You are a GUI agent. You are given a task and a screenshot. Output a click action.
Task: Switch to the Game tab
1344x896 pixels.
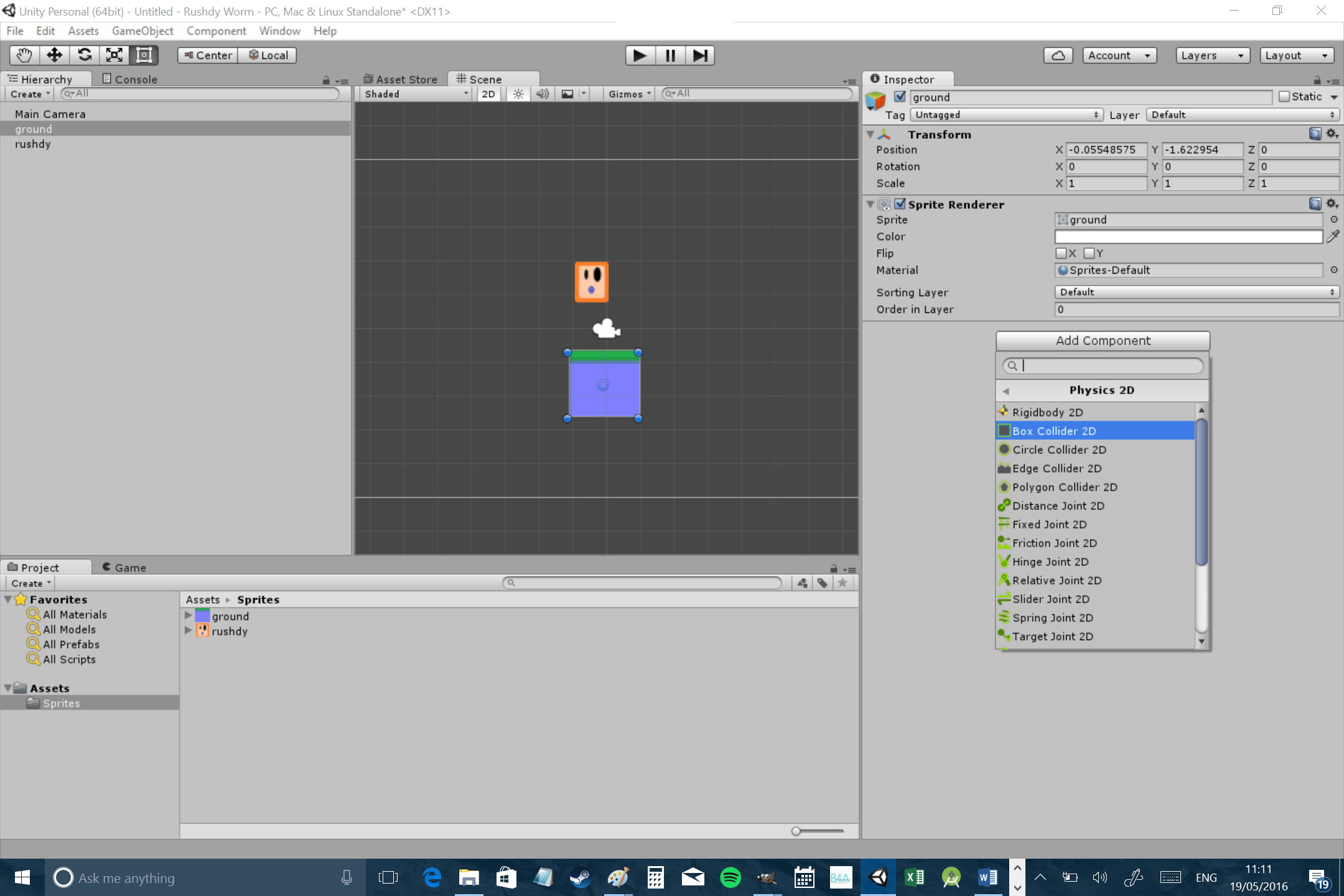click(x=124, y=567)
